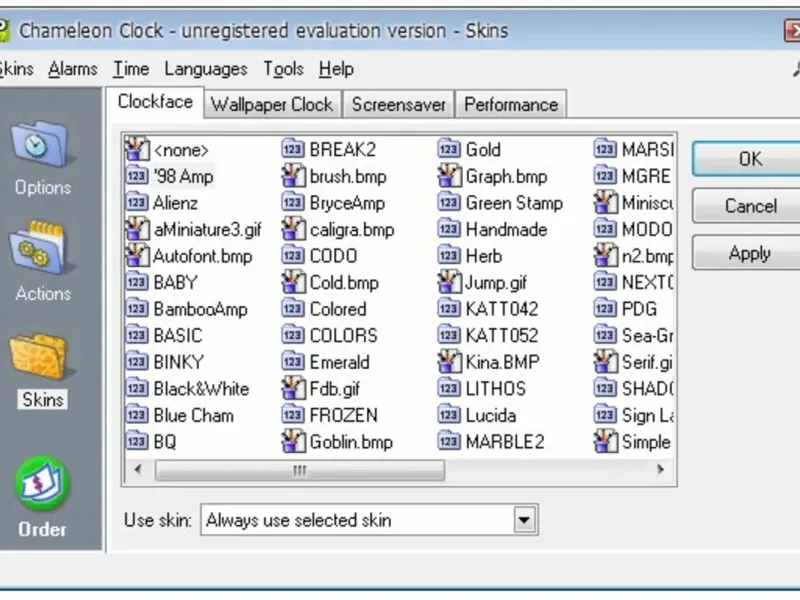Select the BryceAmp skin name

coord(347,203)
